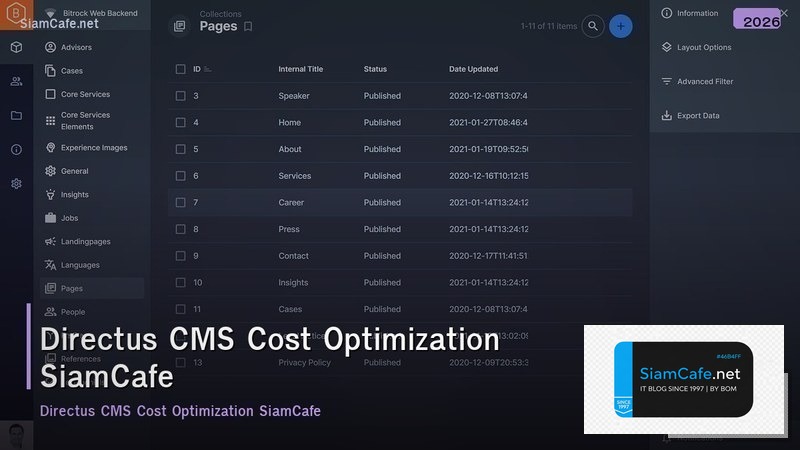Sort by Internal Title column header
The height and width of the screenshot is (450, 800).
point(301,69)
